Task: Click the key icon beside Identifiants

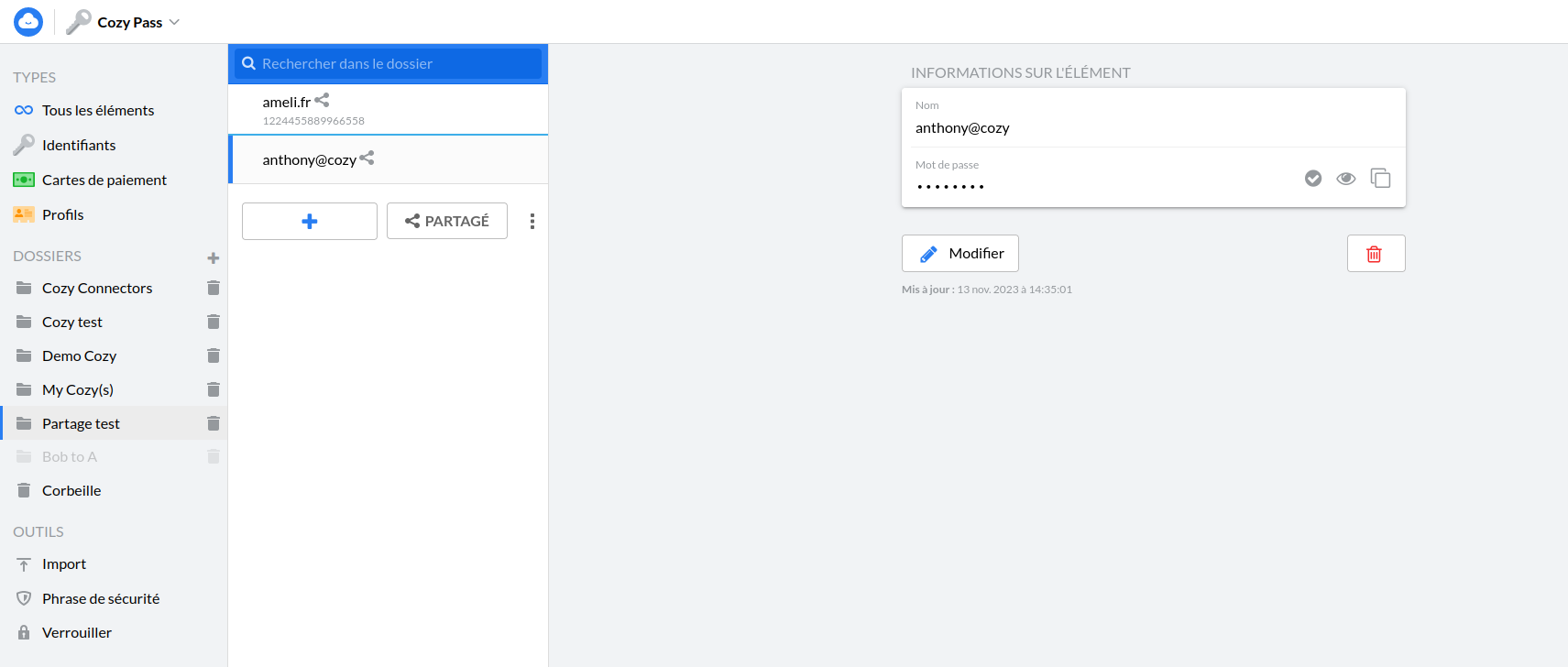Action: coord(24,145)
